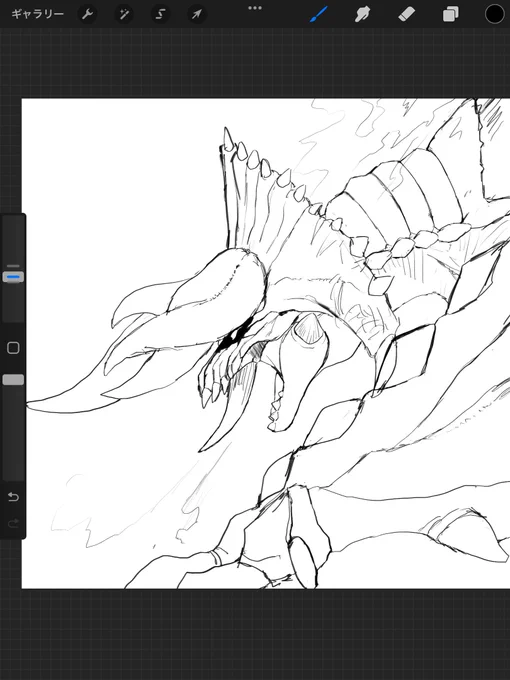
Task: Open the Actions wrench menu
Action: point(87,14)
